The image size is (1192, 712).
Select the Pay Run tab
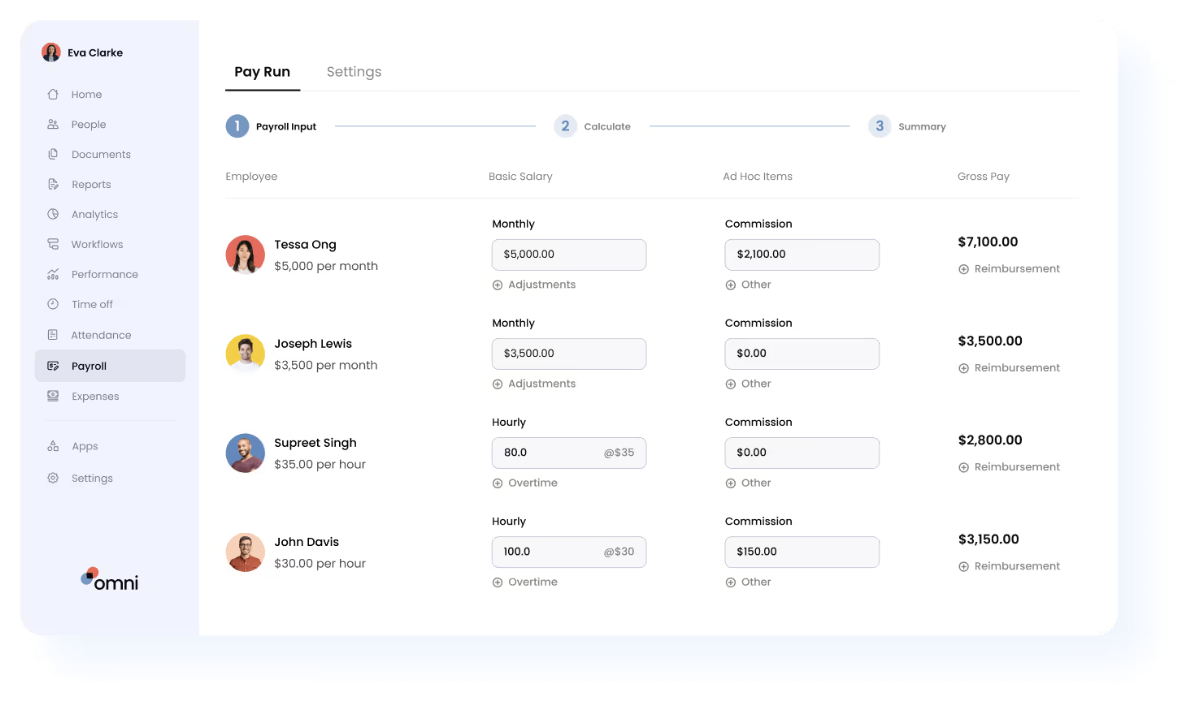pos(262,72)
